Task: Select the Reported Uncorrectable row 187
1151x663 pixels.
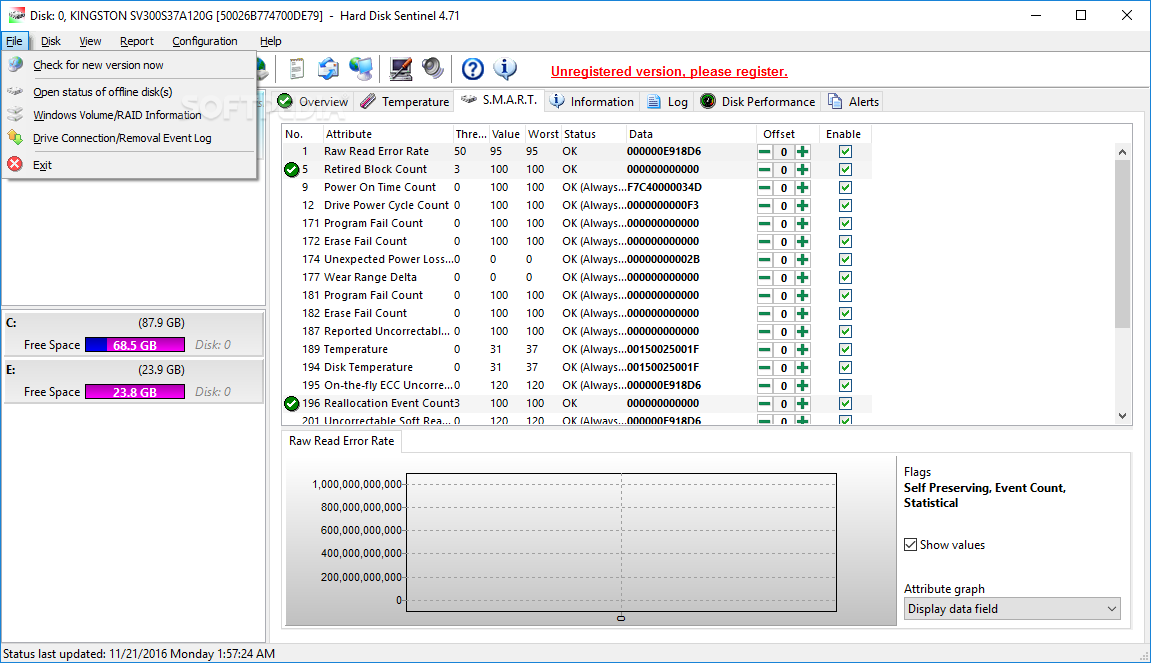Action: point(577,331)
